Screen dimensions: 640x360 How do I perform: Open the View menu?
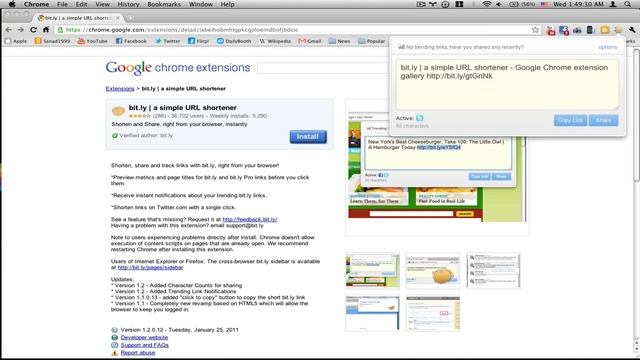[x=102, y=4]
